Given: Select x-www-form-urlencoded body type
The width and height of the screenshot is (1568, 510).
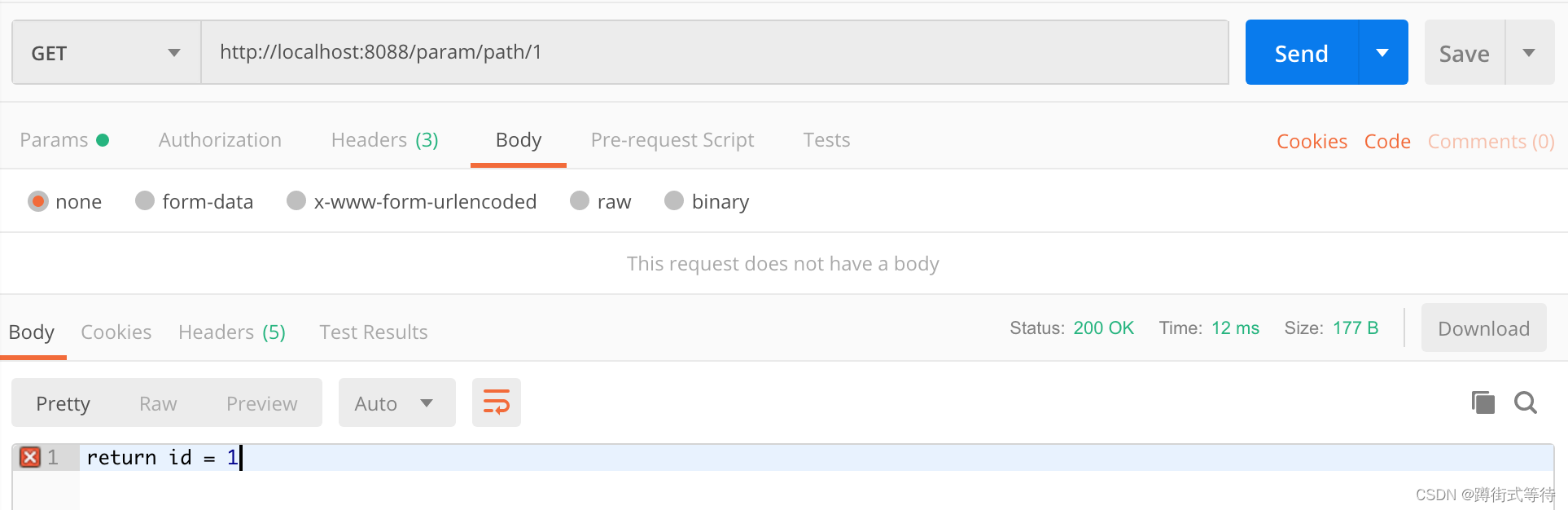Looking at the screenshot, I should tap(296, 201).
